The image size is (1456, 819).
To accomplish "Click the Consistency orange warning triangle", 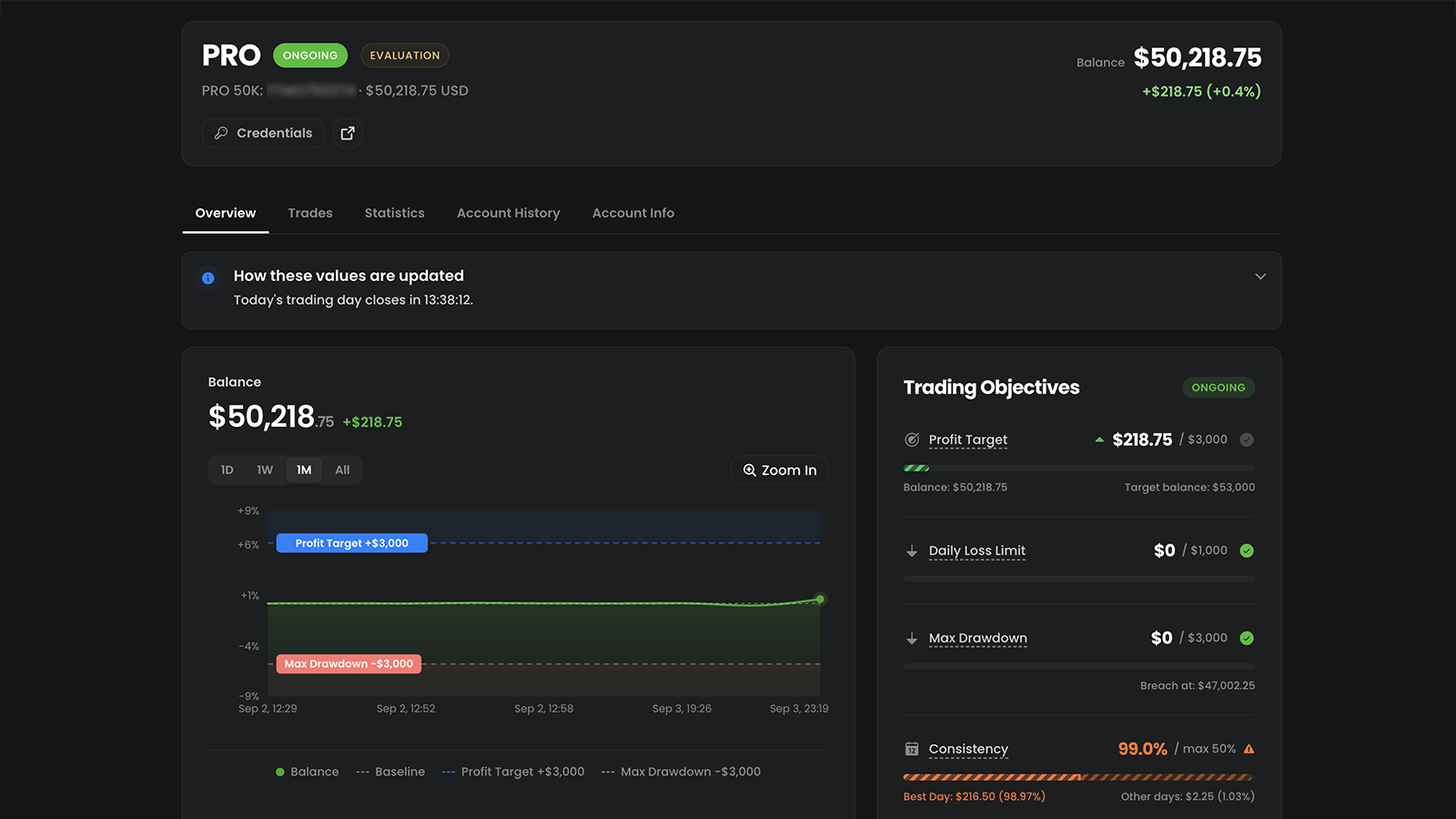I will pos(1249,749).
